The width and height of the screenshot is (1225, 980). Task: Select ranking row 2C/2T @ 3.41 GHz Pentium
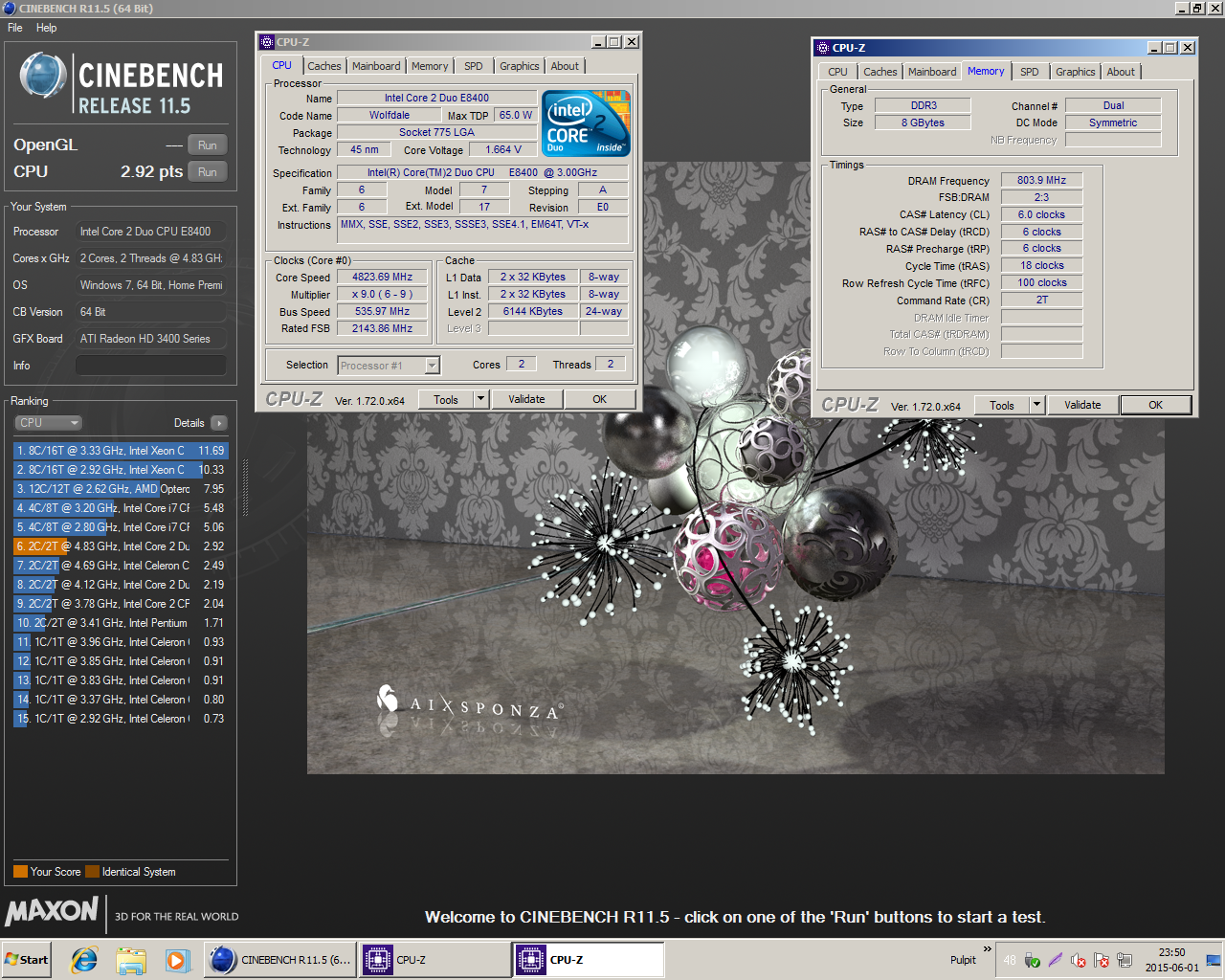pyautogui.click(x=121, y=623)
